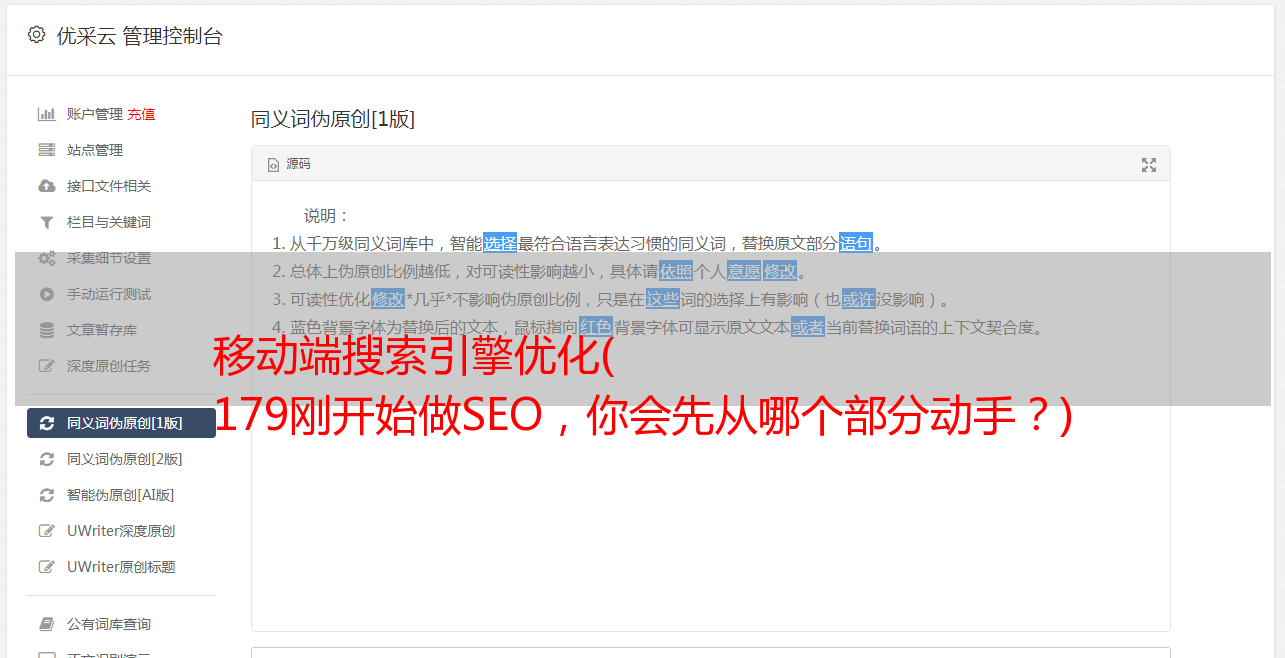Image resolution: width=1285 pixels, height=658 pixels.
Task: Open UWriter原创标题 menu item
Action: (121, 567)
